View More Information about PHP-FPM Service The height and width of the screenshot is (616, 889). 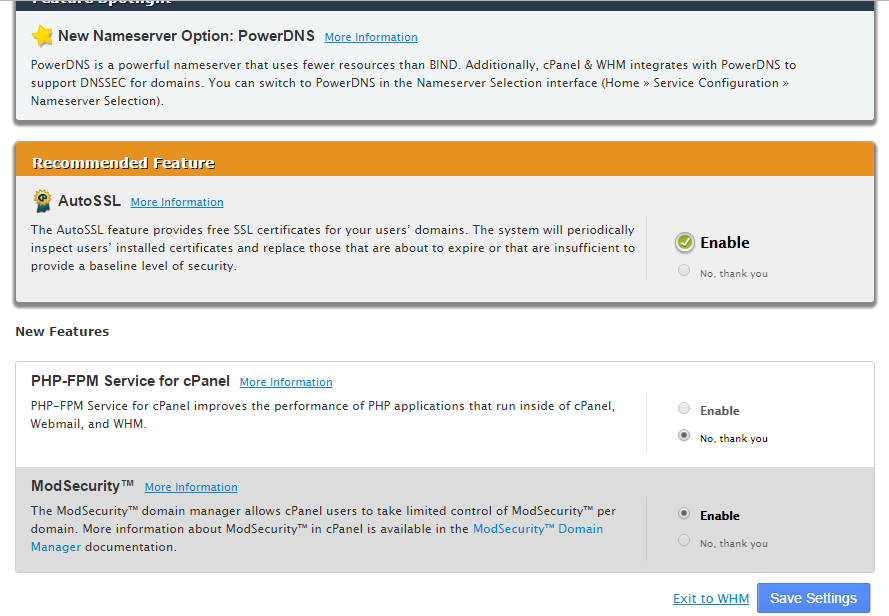(x=286, y=382)
